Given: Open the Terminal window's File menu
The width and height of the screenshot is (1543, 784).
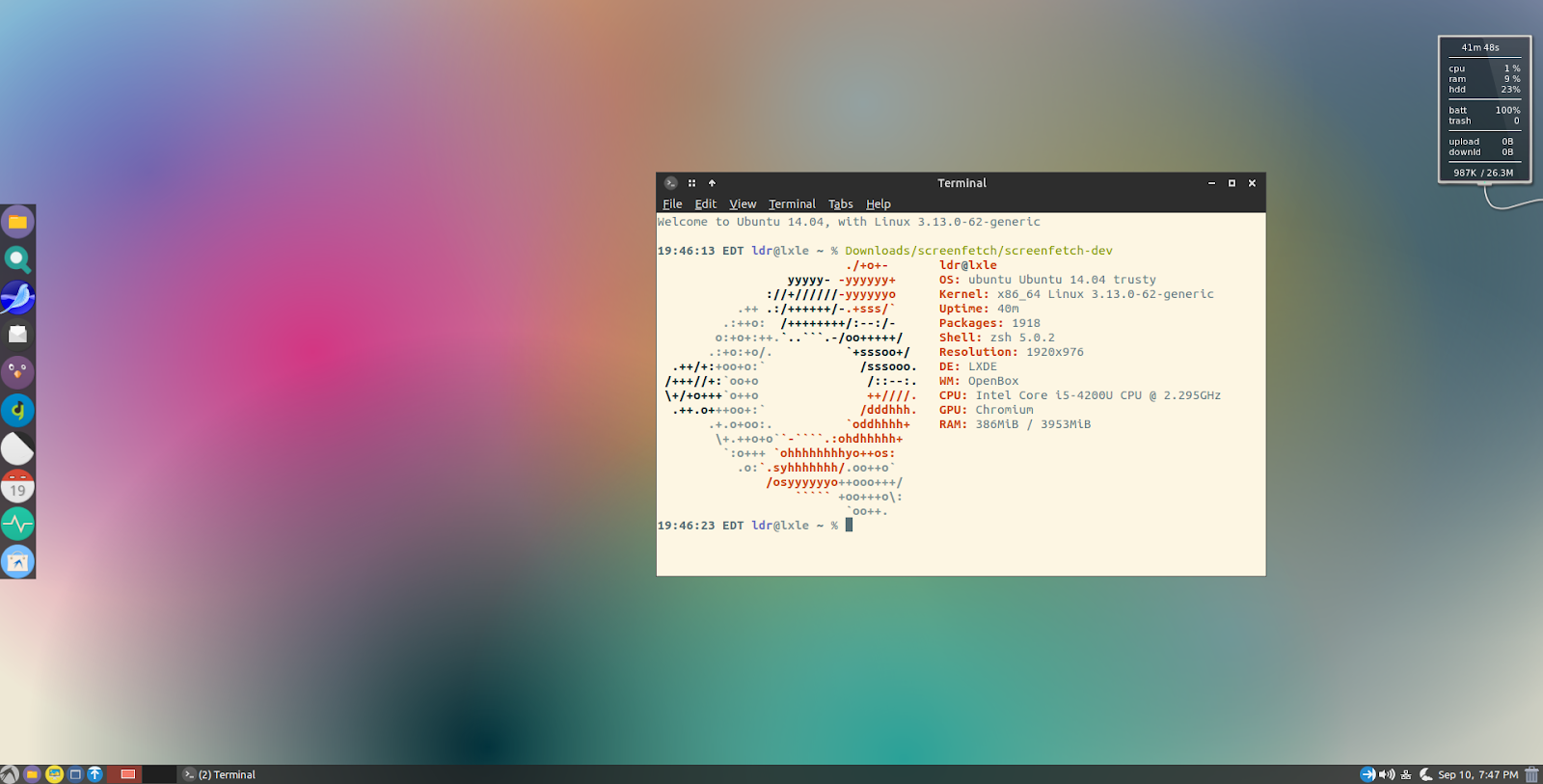Looking at the screenshot, I should coord(672,203).
